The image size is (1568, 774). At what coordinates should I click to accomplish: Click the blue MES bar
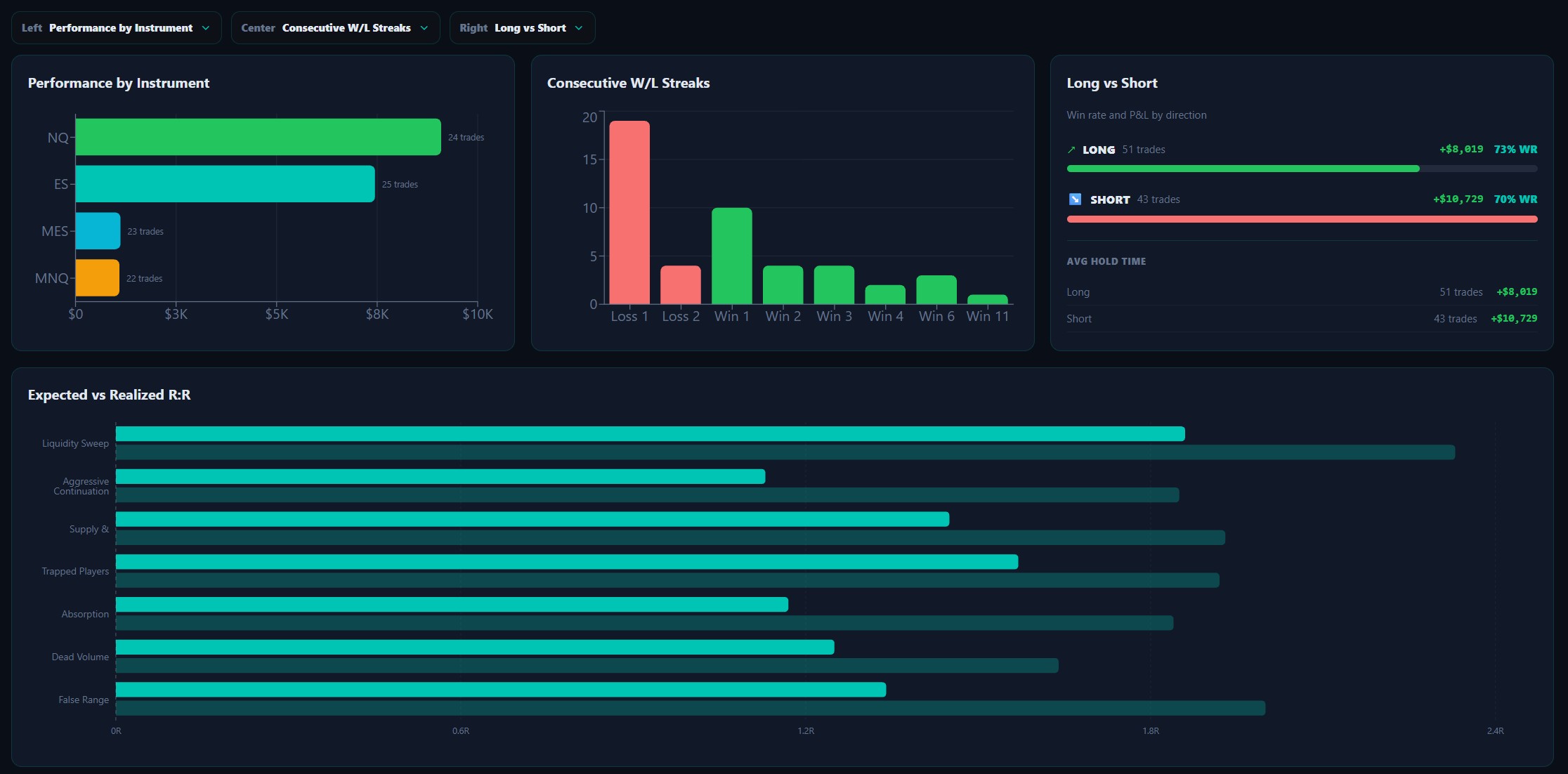(x=98, y=231)
